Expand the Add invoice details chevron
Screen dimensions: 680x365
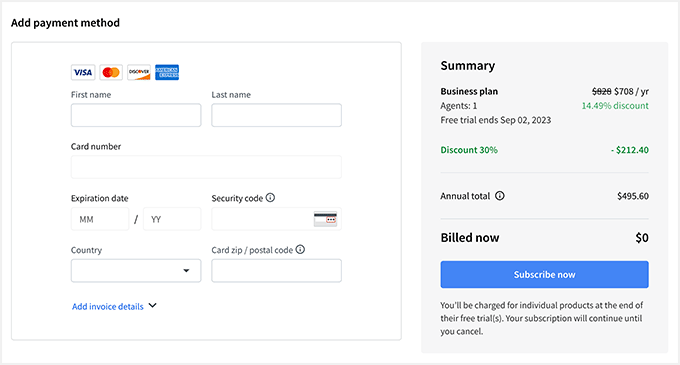click(152, 306)
